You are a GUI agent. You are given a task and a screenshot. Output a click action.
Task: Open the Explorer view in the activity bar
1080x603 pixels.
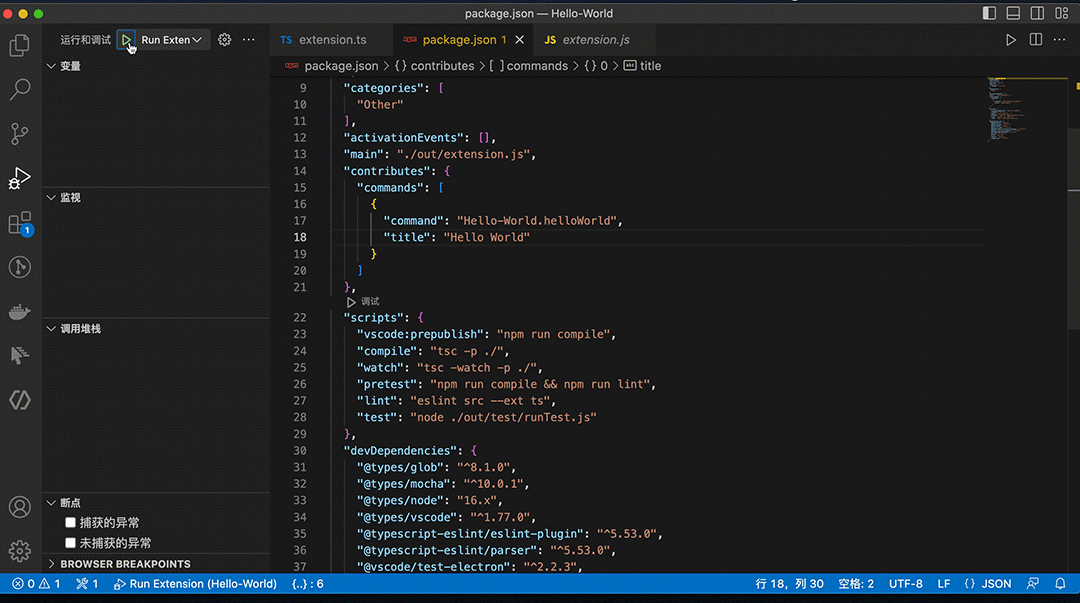coord(20,46)
